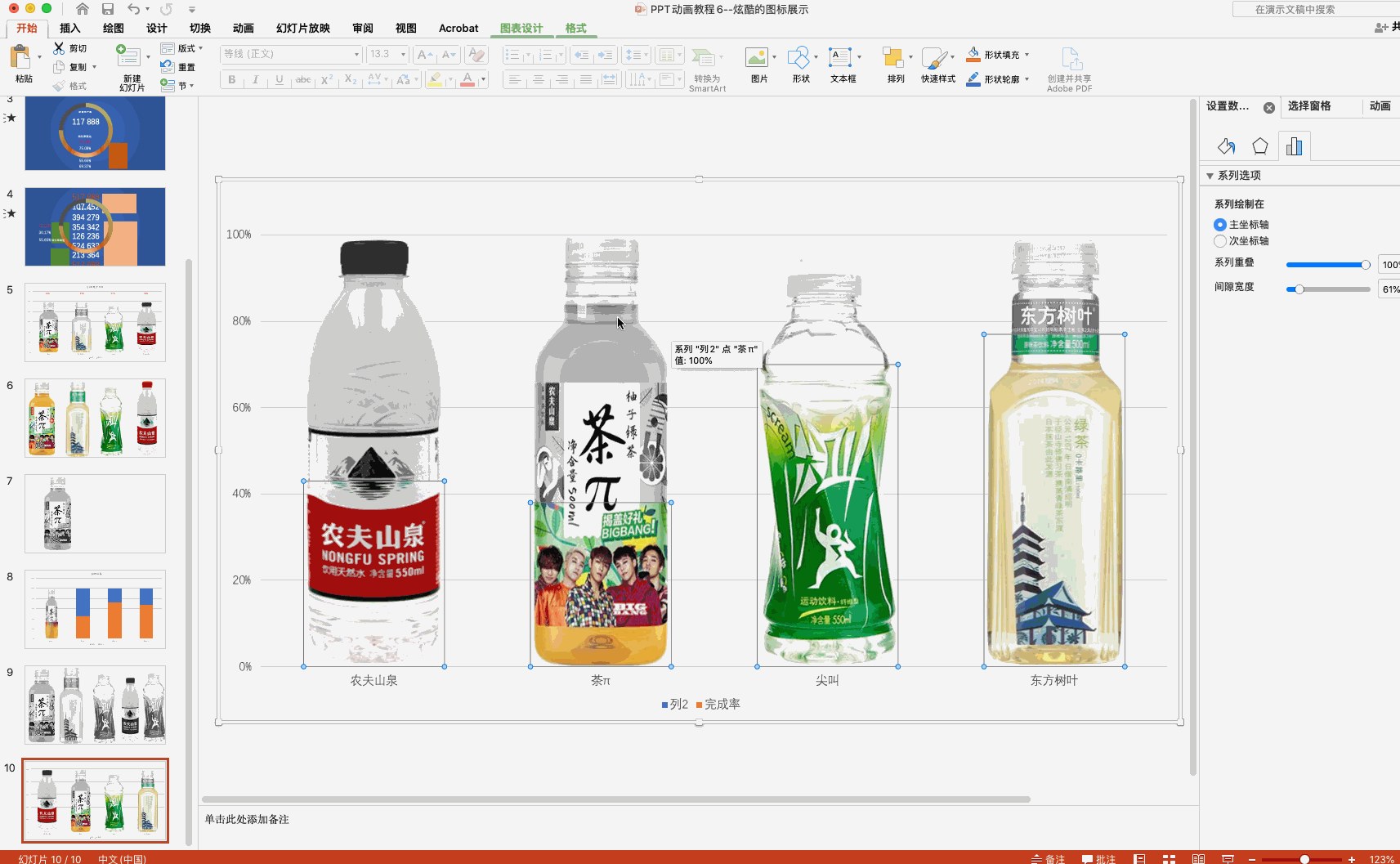This screenshot has height=864, width=1400.
Task: Toggle superscript formatting
Action: [327, 79]
